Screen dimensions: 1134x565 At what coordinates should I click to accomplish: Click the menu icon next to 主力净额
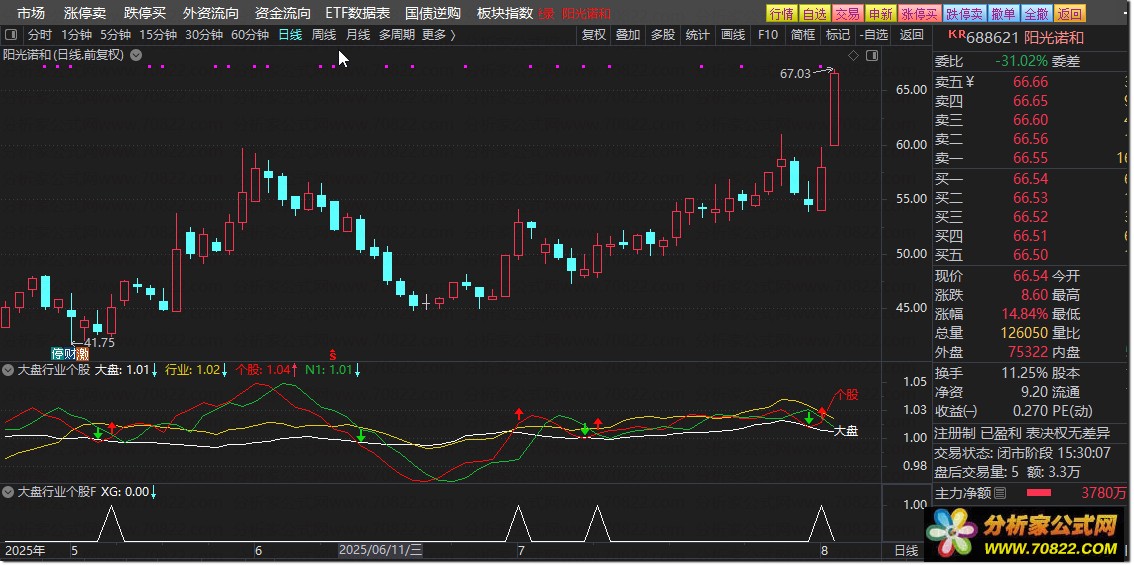pos(1000,493)
